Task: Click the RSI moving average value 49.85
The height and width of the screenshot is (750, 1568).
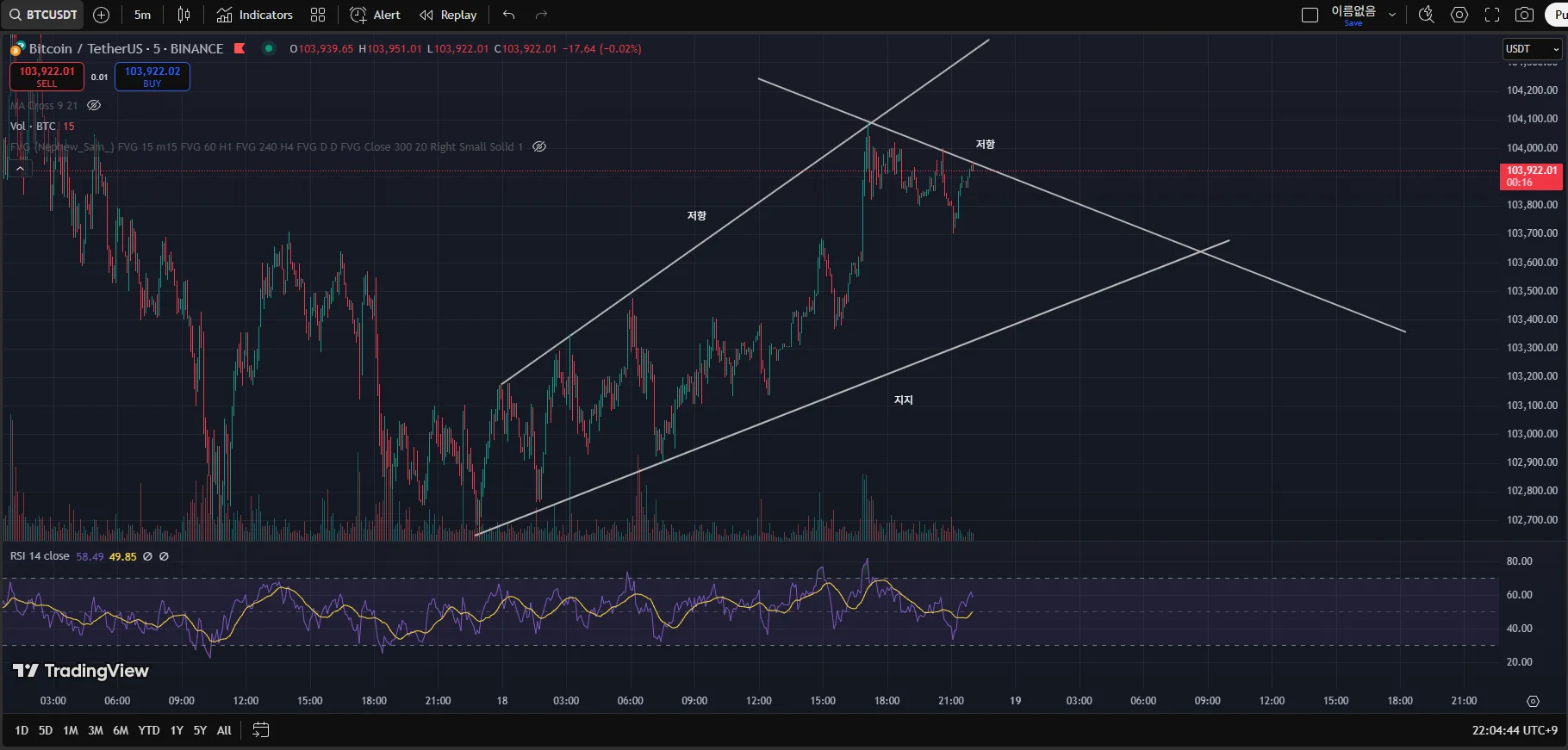Action: pyautogui.click(x=122, y=556)
